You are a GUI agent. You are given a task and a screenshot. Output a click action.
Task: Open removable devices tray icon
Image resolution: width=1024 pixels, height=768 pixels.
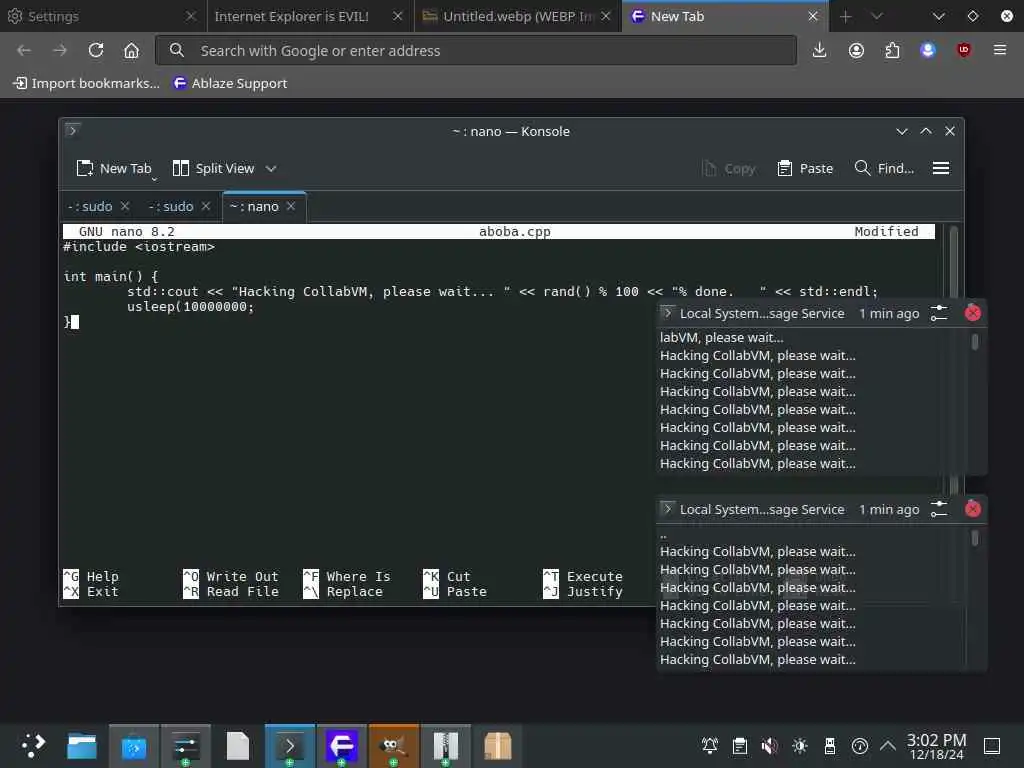tap(830, 745)
